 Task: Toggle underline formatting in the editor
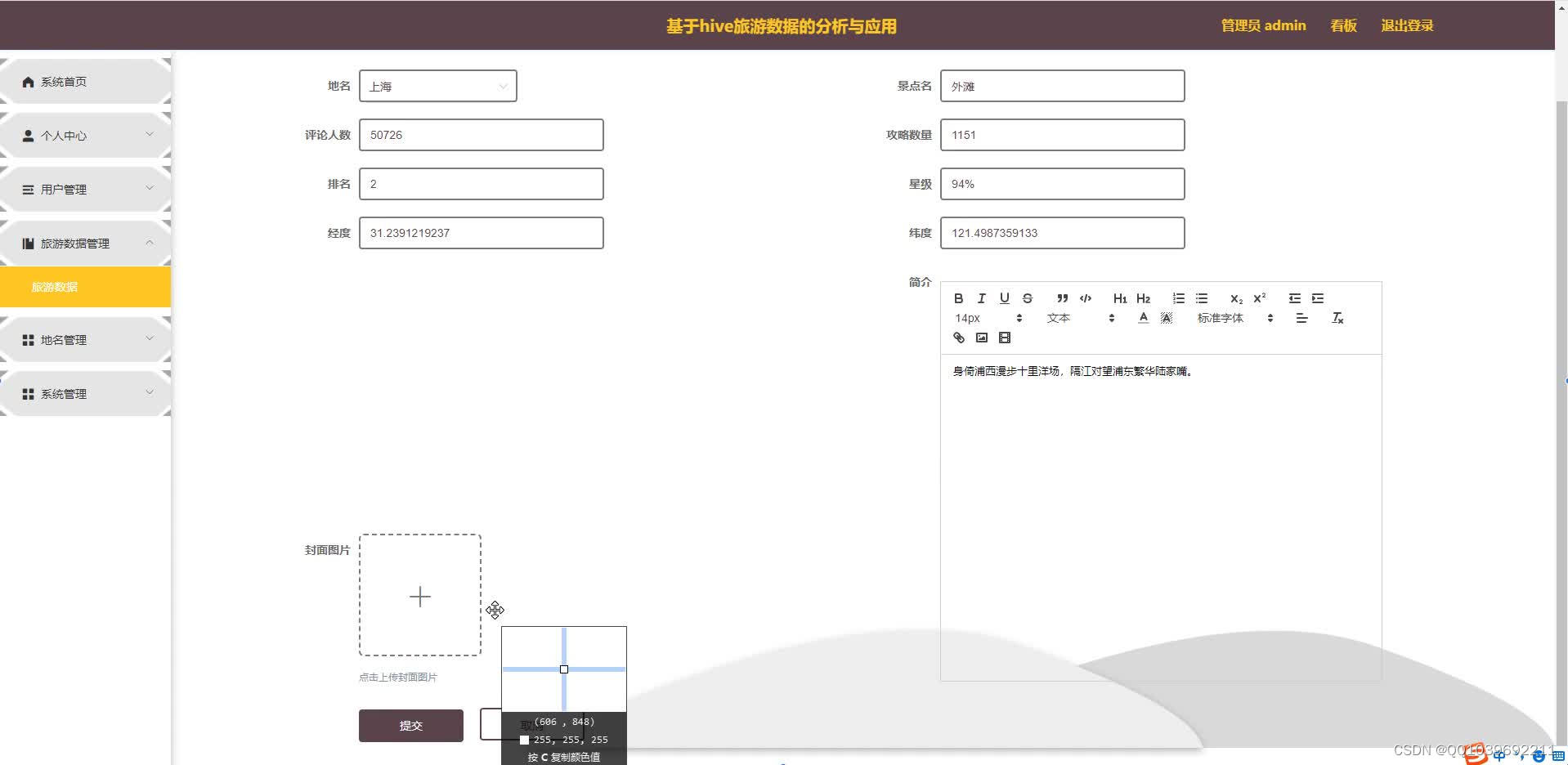point(1005,298)
